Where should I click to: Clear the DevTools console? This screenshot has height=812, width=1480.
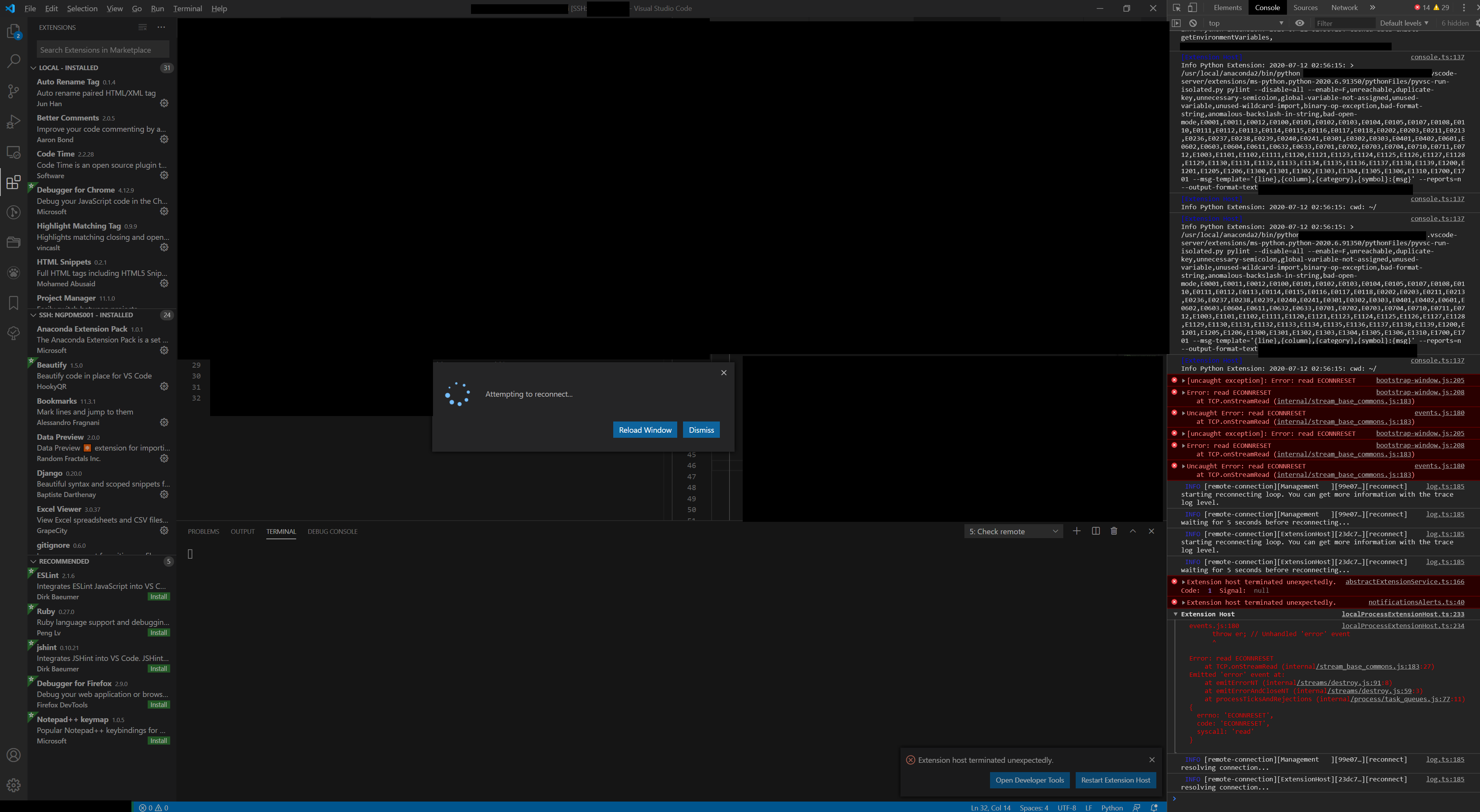1193,23
